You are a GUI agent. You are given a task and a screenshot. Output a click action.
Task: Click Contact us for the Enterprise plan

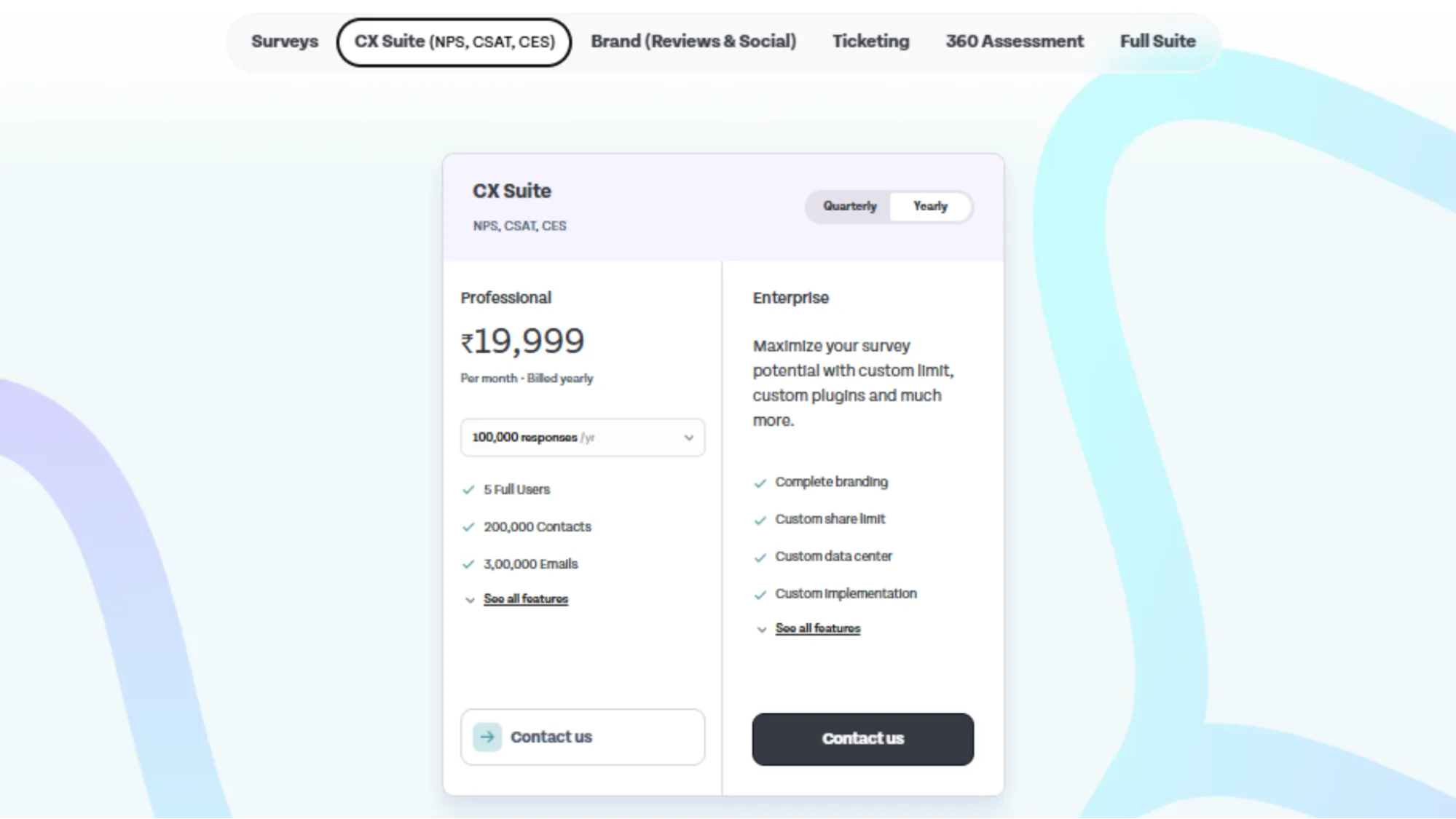click(863, 739)
